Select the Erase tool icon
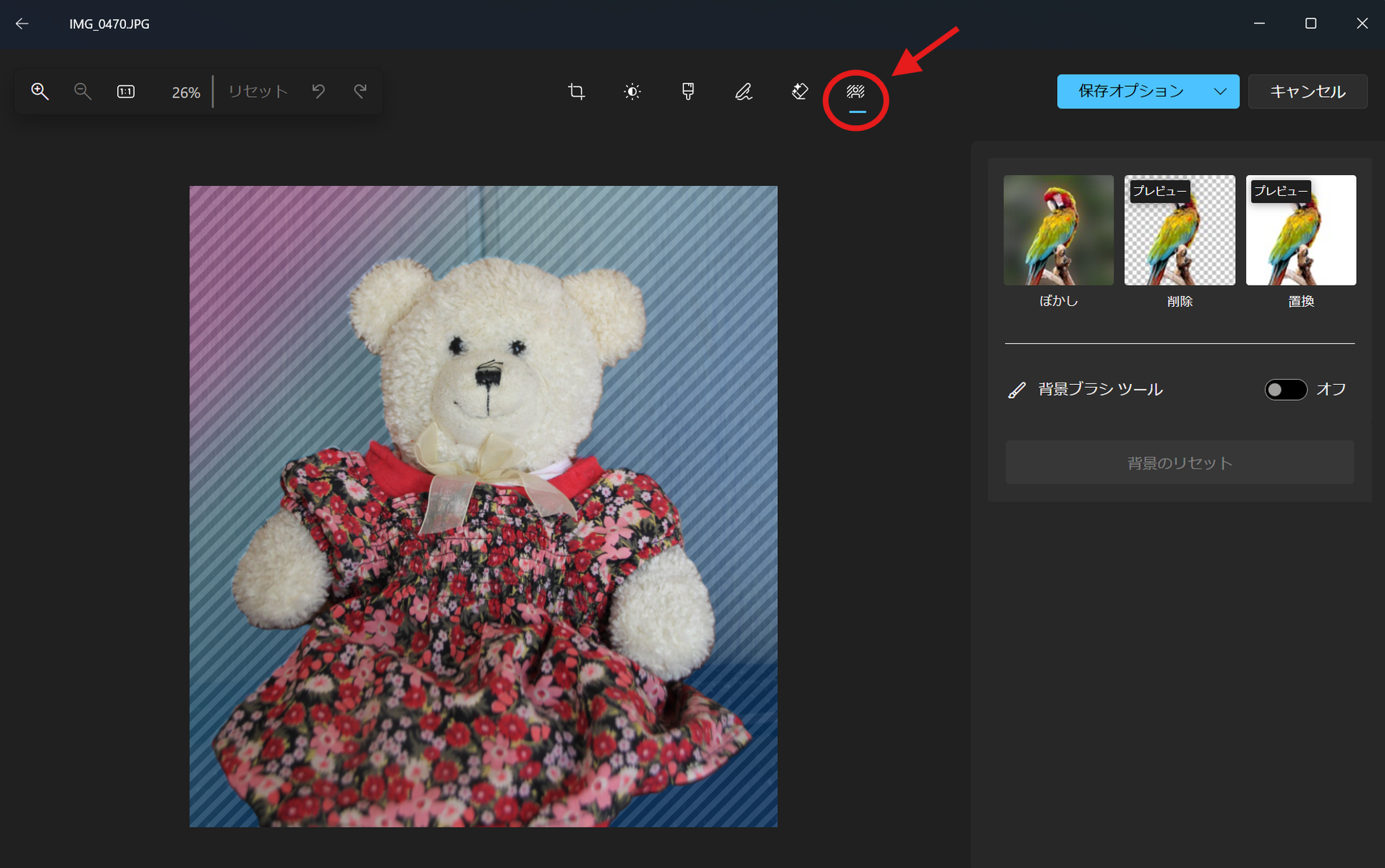The width and height of the screenshot is (1385, 868). (800, 92)
